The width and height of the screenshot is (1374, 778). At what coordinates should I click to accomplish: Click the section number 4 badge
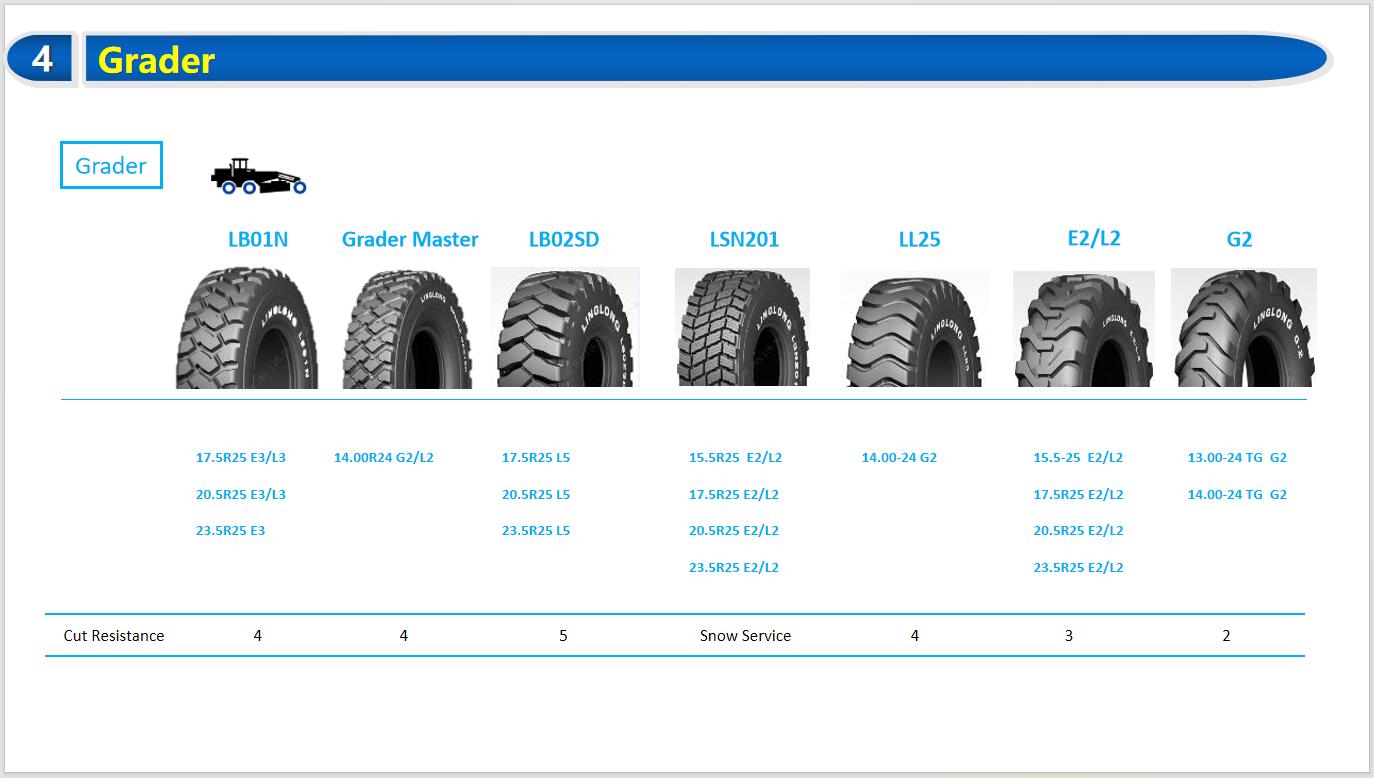coord(42,59)
